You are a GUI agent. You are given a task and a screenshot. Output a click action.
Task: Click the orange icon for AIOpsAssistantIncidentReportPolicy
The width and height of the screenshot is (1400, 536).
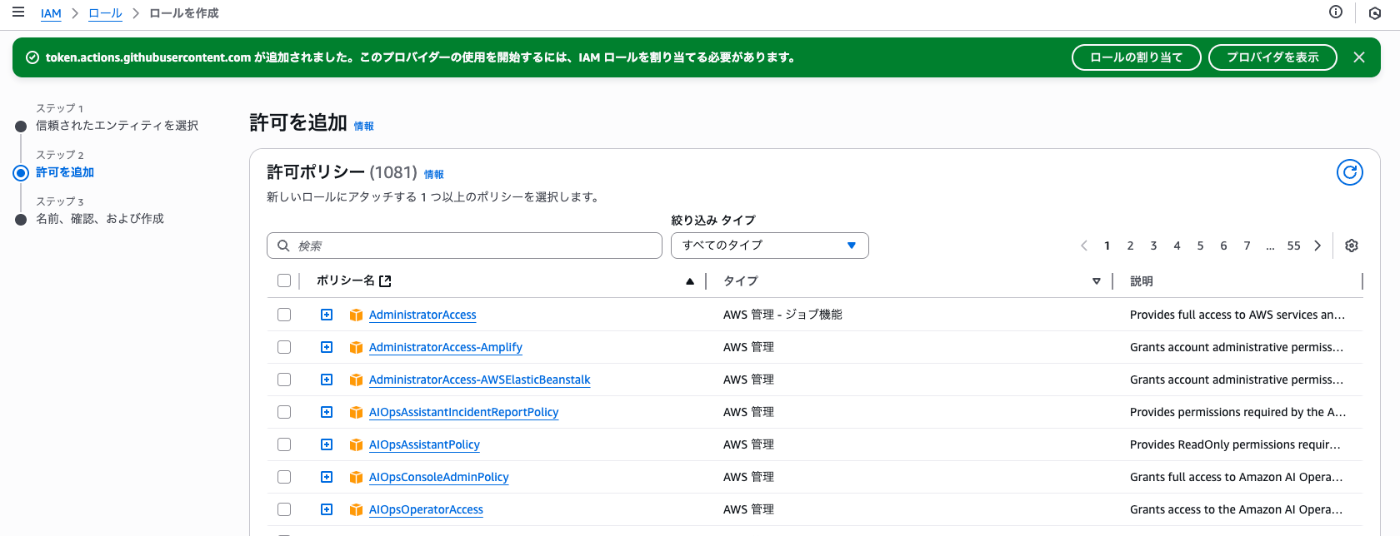[x=355, y=412]
